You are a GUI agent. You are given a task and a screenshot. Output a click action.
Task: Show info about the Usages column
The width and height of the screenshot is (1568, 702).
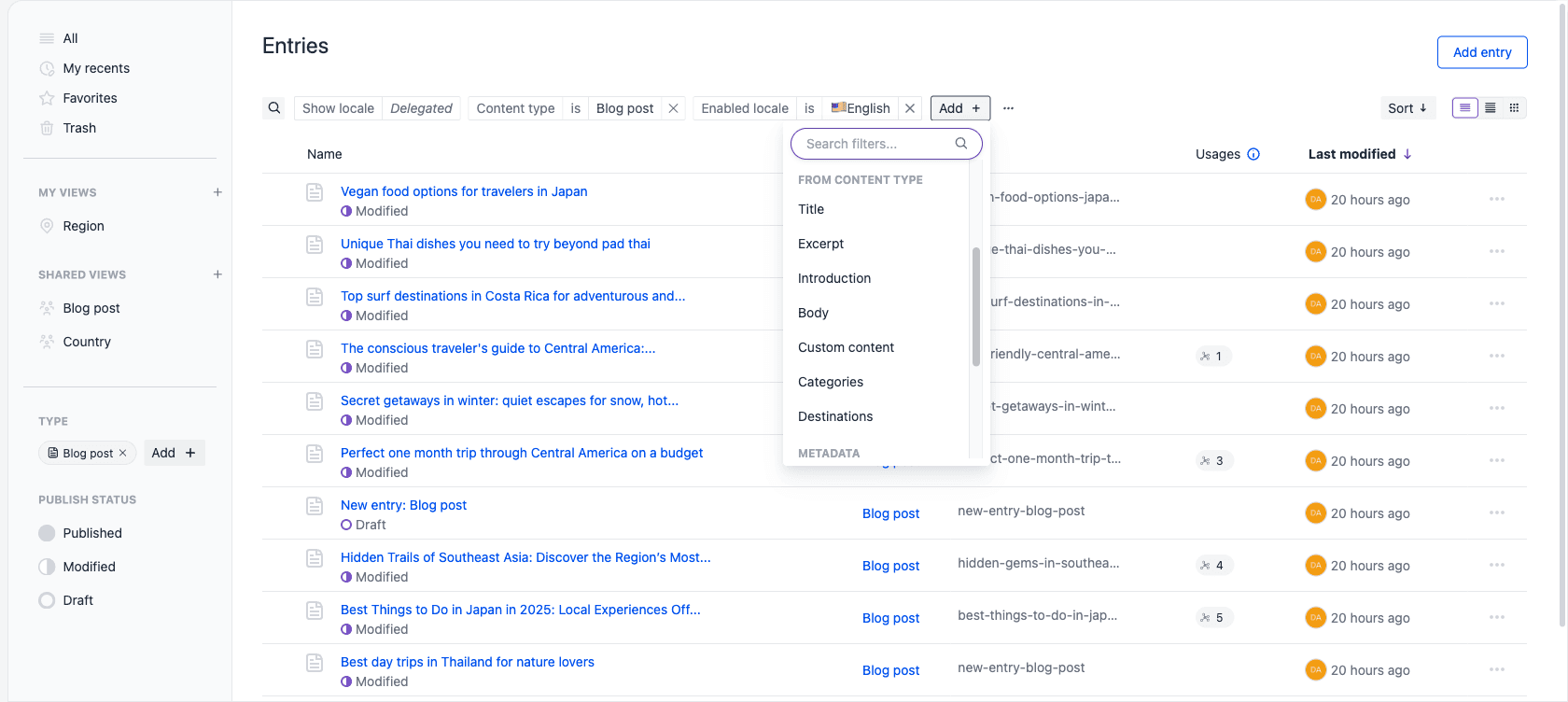[1253, 154]
